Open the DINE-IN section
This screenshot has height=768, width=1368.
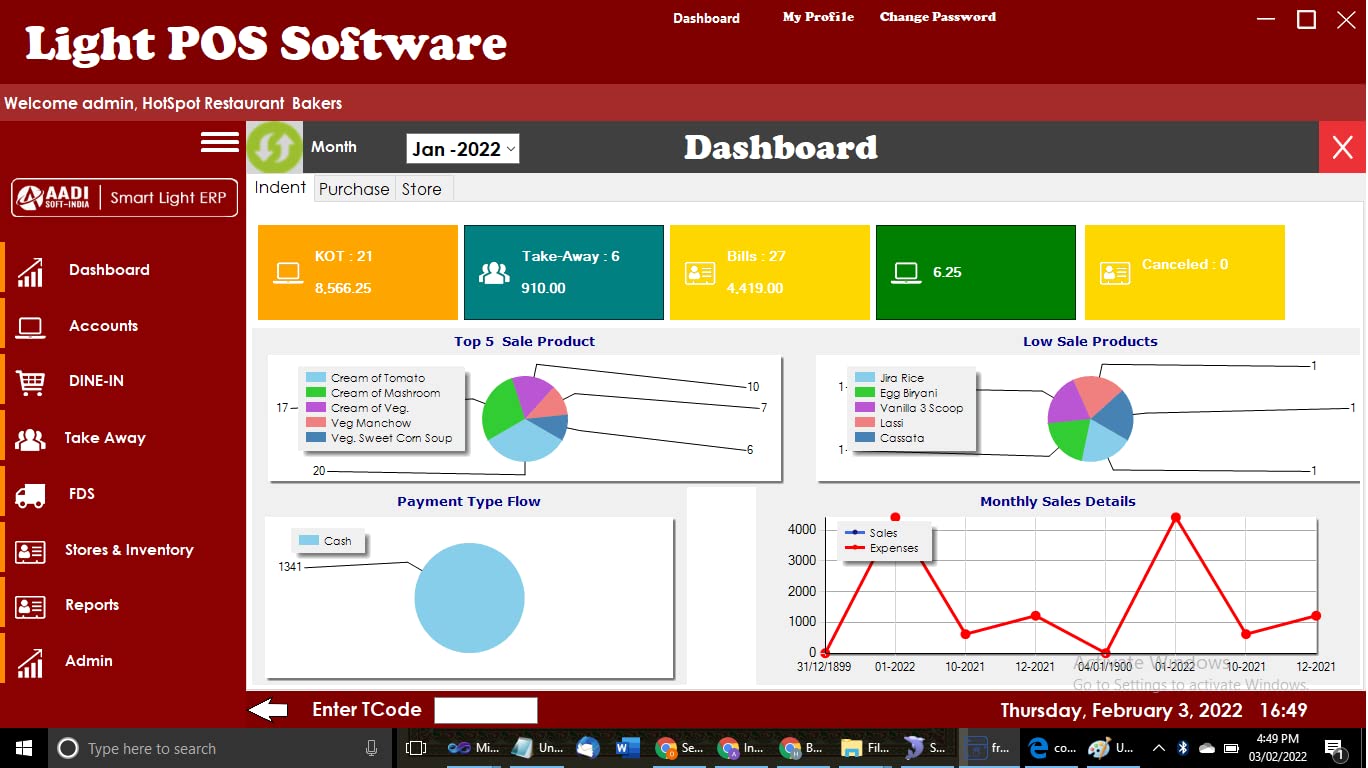pyautogui.click(x=96, y=381)
